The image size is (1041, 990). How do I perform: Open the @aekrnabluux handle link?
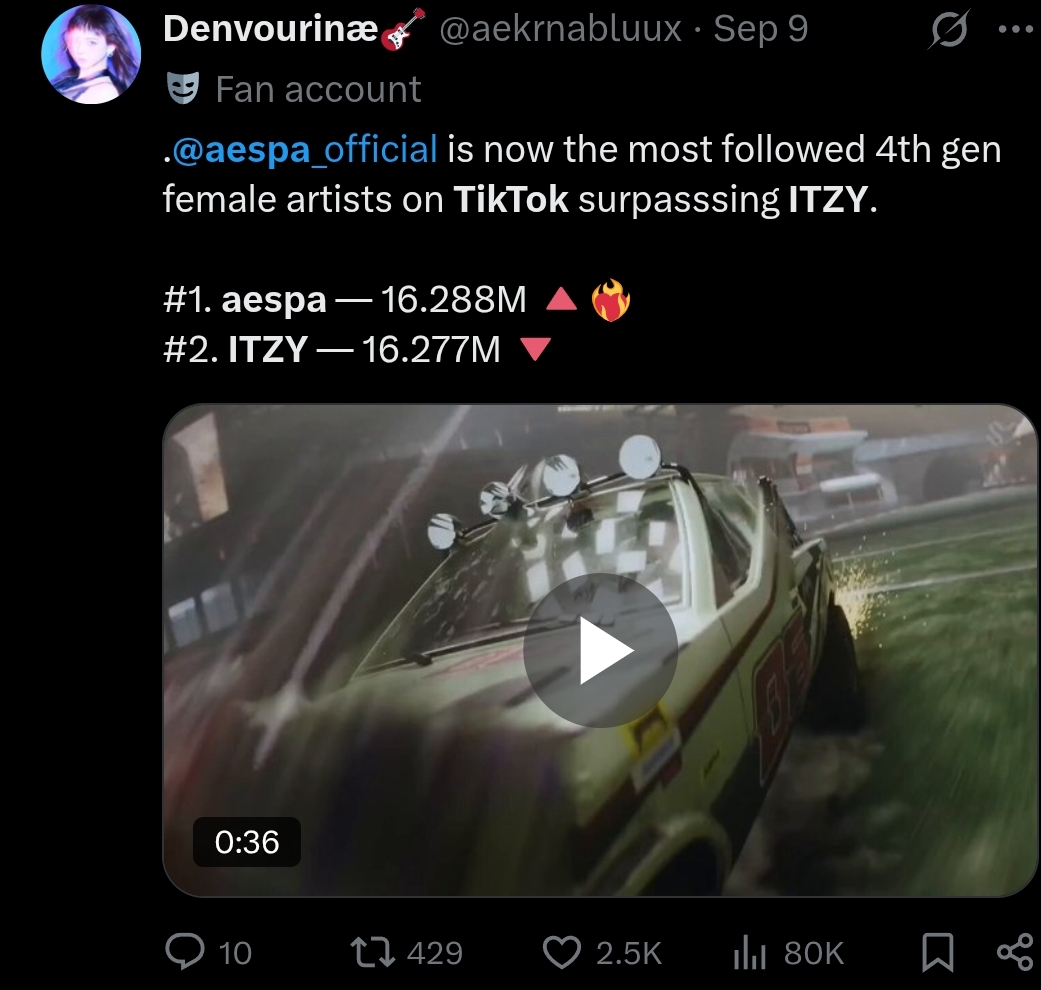(560, 29)
